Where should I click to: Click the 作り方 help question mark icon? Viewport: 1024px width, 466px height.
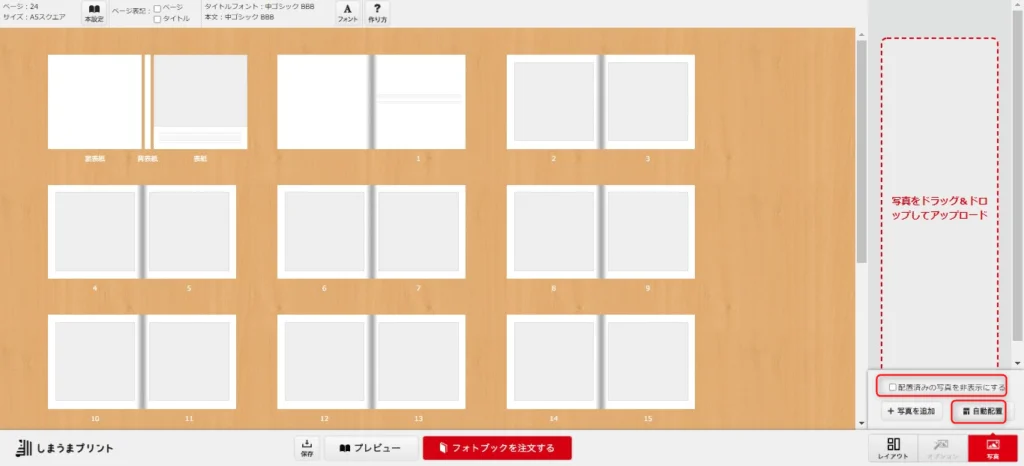377,13
